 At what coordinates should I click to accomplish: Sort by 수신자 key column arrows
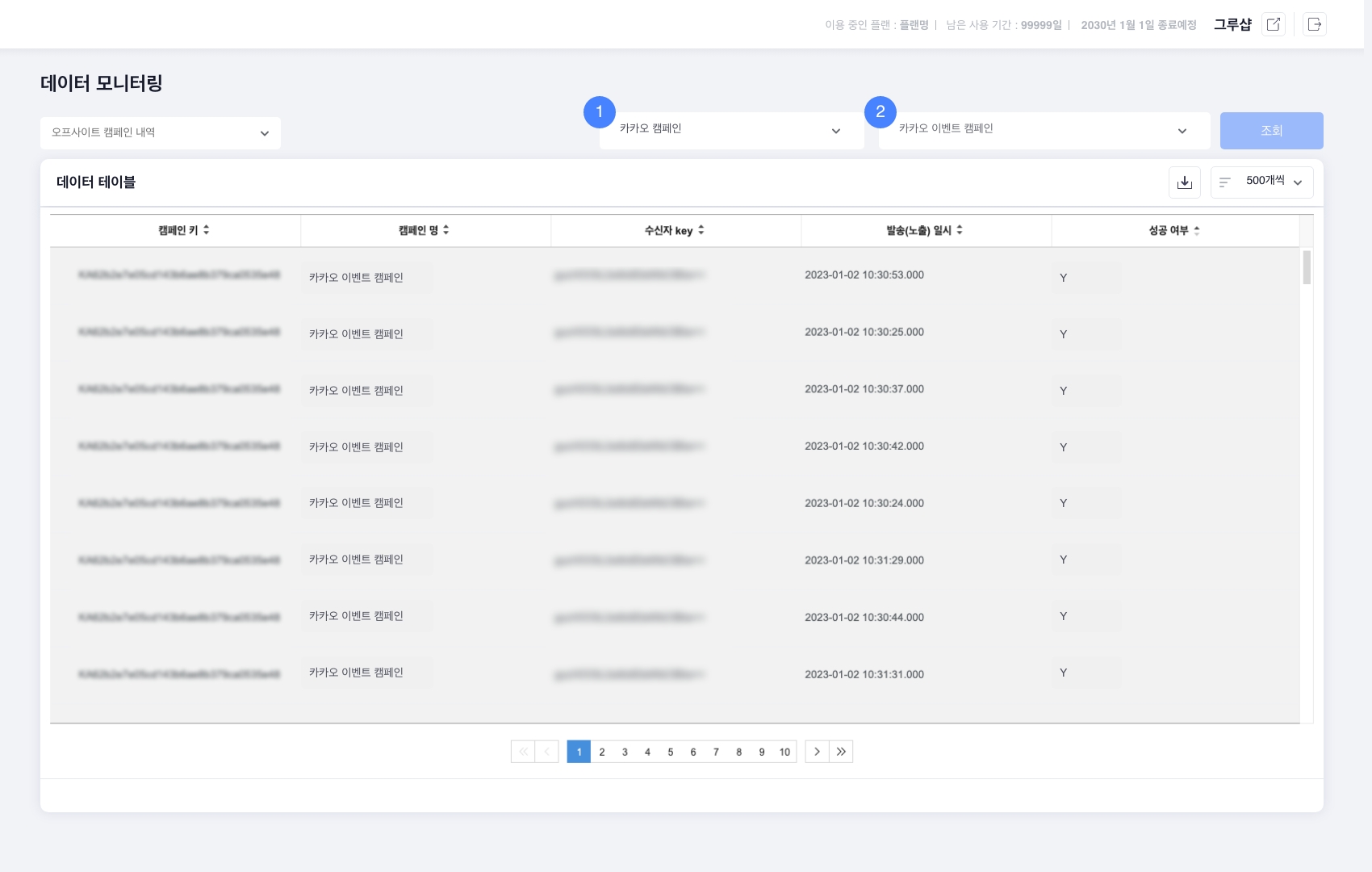point(701,230)
